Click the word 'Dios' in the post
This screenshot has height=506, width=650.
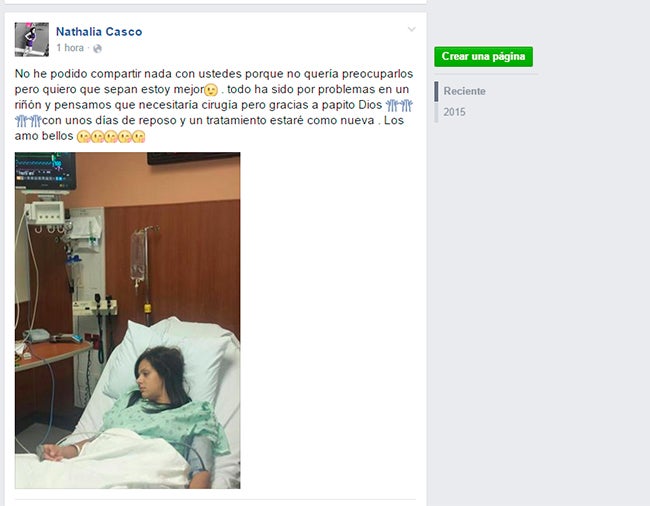tap(370, 105)
